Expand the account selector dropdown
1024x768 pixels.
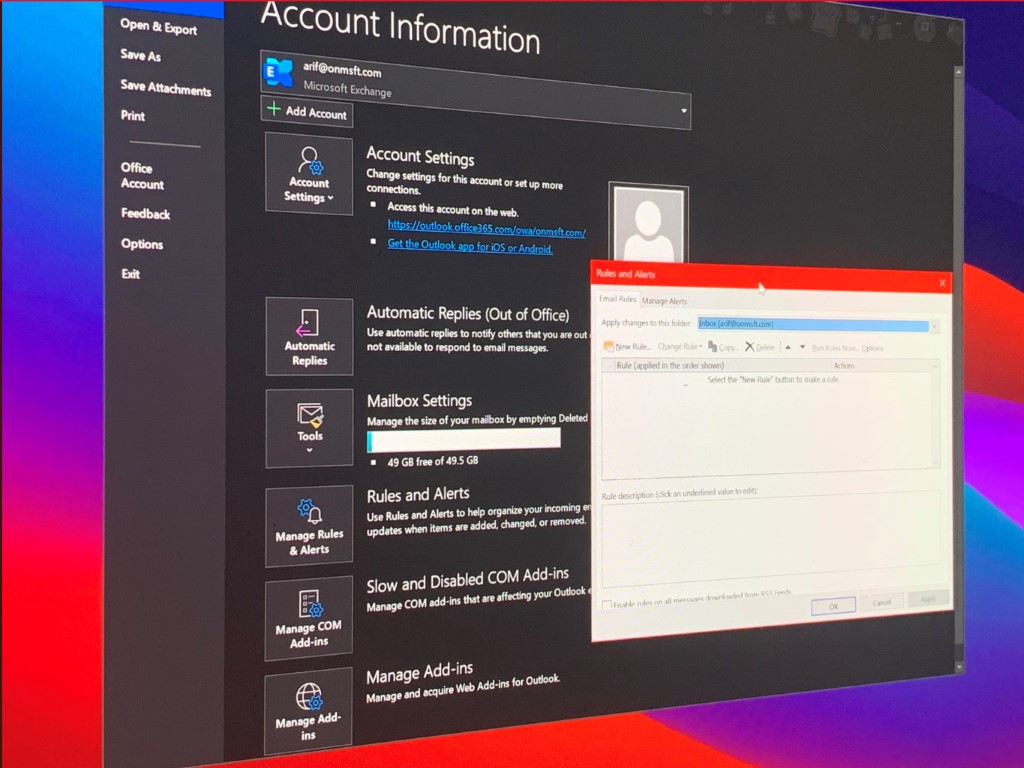pyautogui.click(x=684, y=110)
